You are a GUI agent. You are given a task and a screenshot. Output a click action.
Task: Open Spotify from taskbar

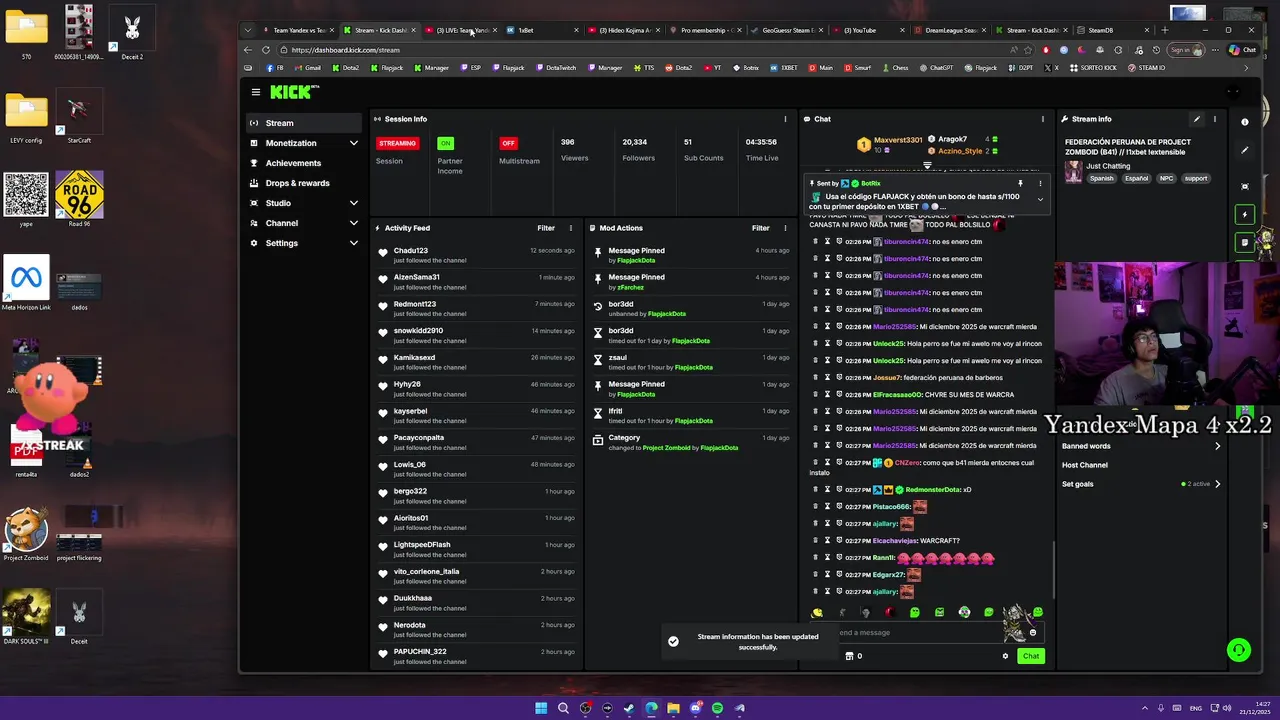tap(717, 708)
